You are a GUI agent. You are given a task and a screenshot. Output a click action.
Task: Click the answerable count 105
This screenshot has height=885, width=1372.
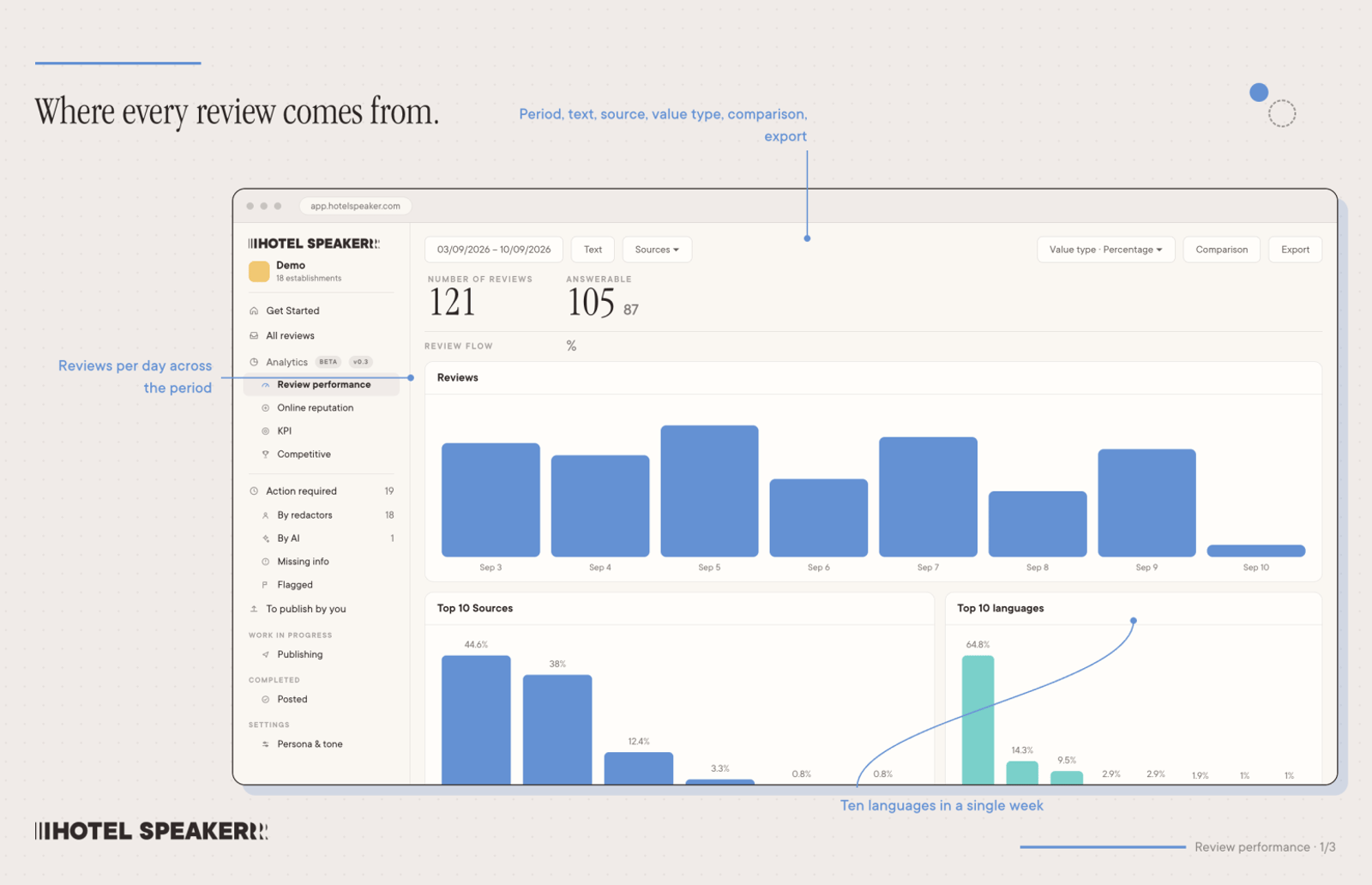592,302
